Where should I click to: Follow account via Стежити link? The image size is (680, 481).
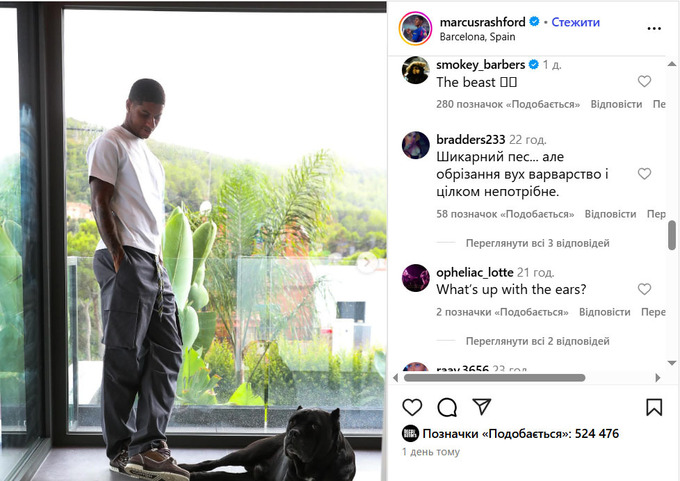(575, 22)
